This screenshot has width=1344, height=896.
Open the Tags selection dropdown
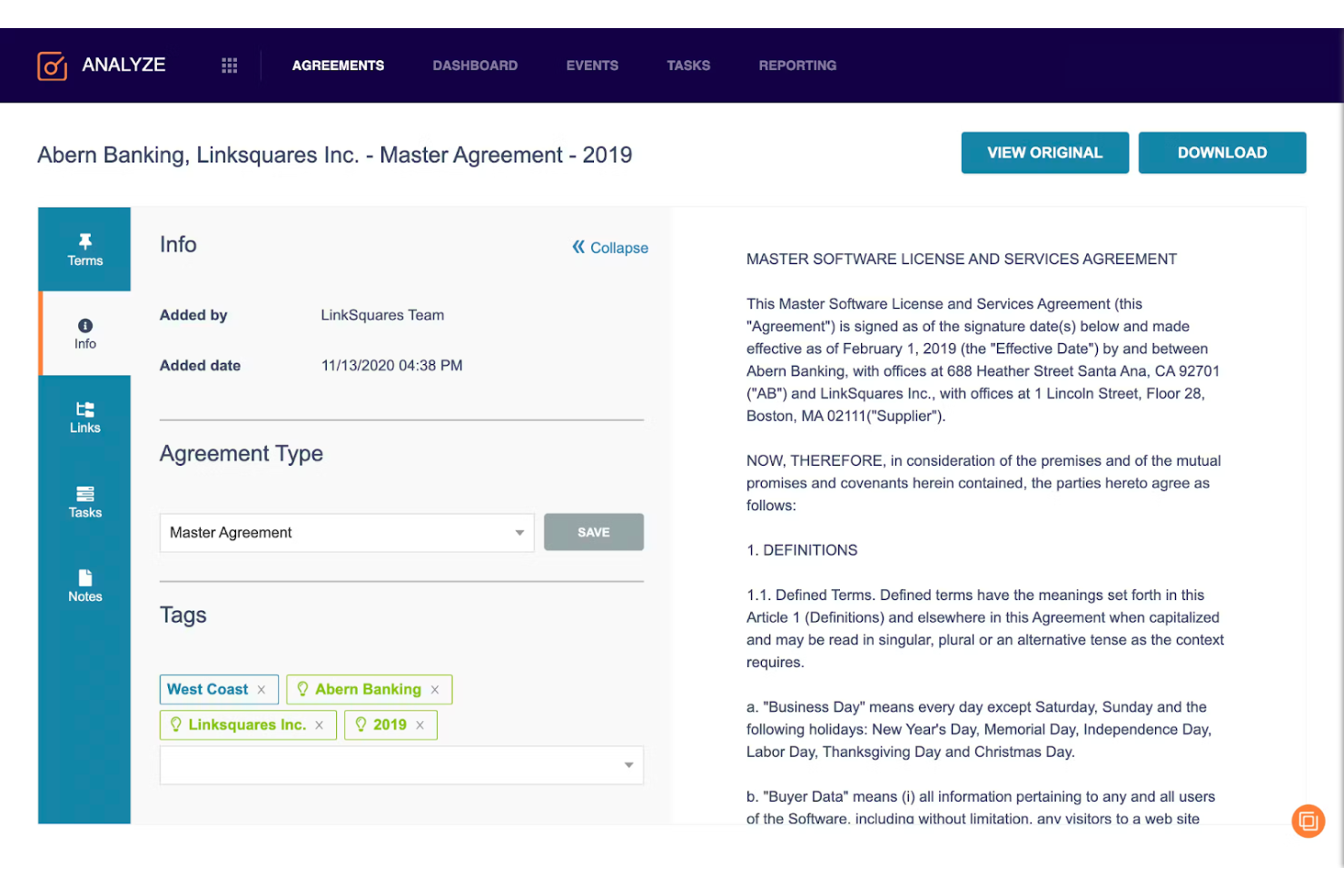tap(628, 765)
